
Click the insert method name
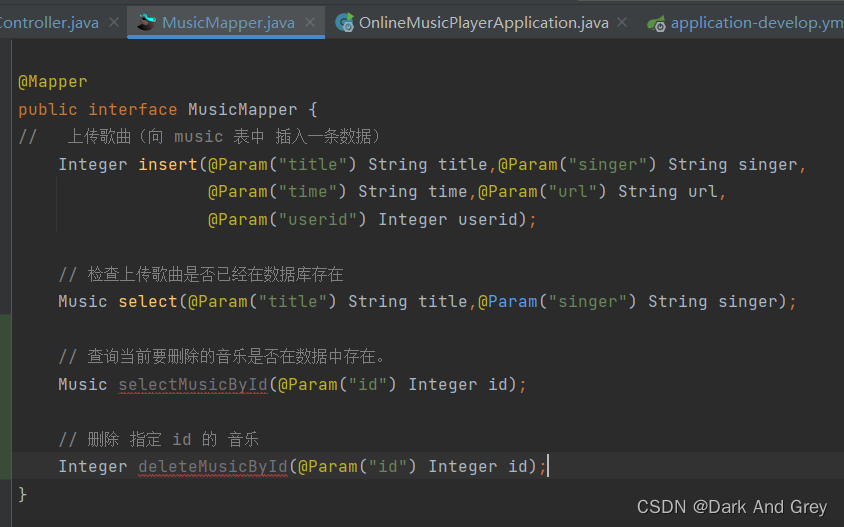(168, 164)
